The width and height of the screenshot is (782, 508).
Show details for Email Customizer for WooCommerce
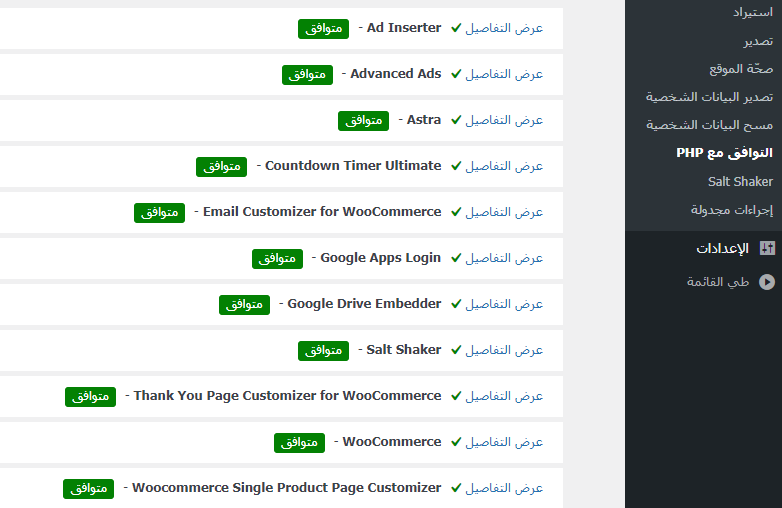pyautogui.click(x=505, y=212)
